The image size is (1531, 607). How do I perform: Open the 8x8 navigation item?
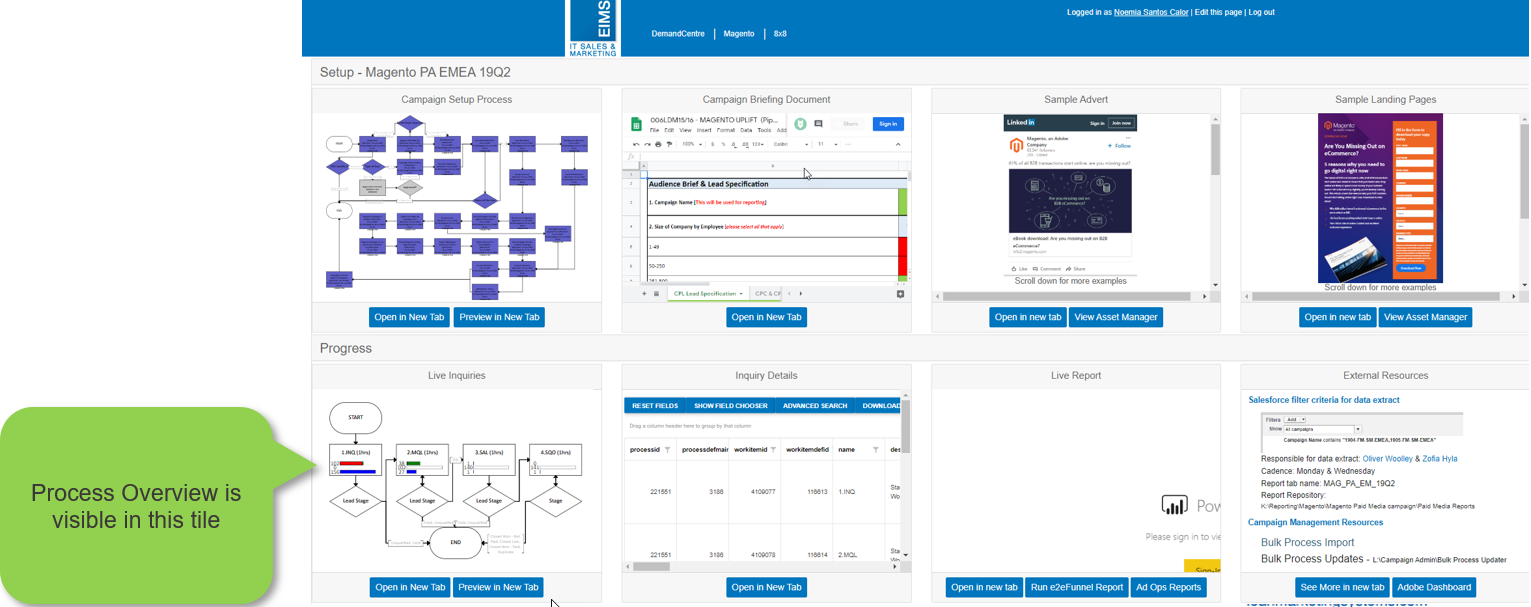780,34
